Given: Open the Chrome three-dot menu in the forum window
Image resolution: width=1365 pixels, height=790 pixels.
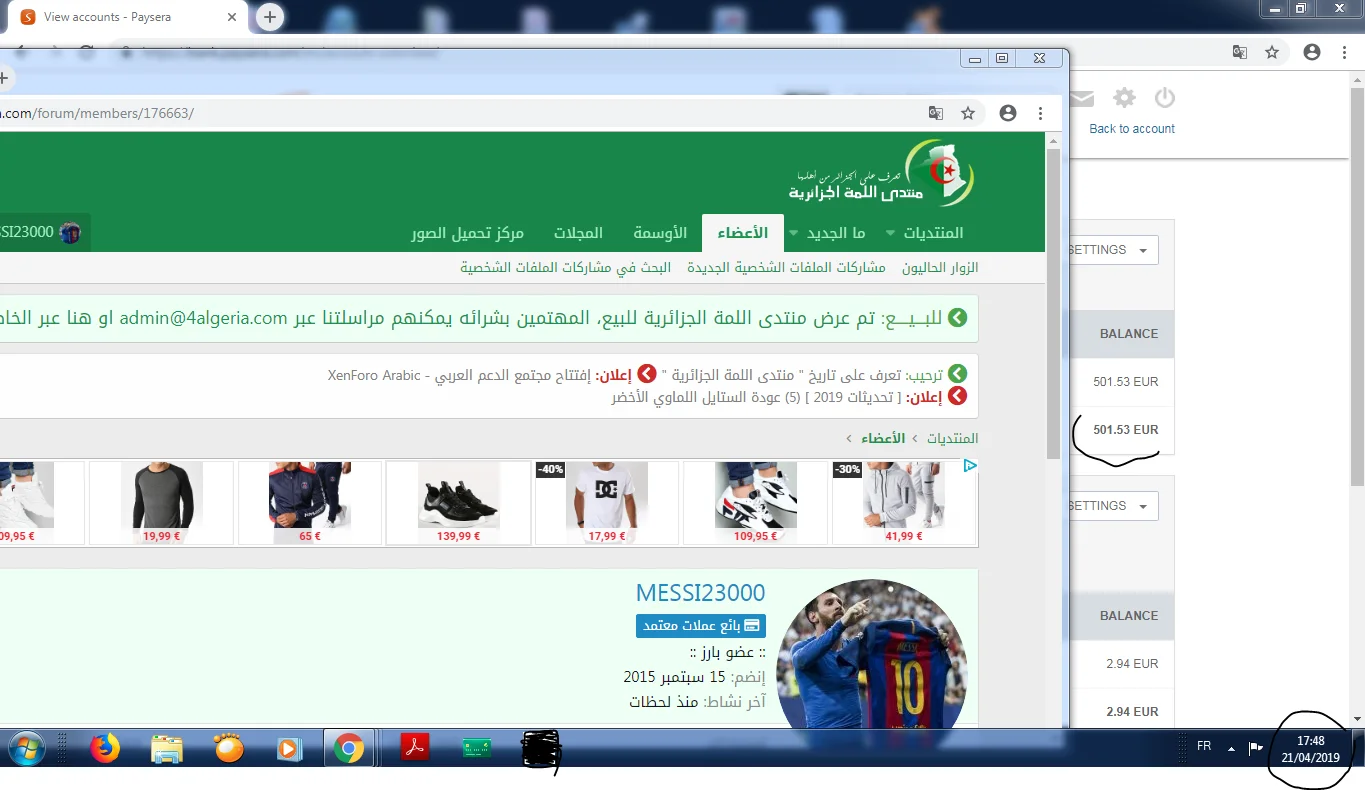Looking at the screenshot, I should [1041, 113].
